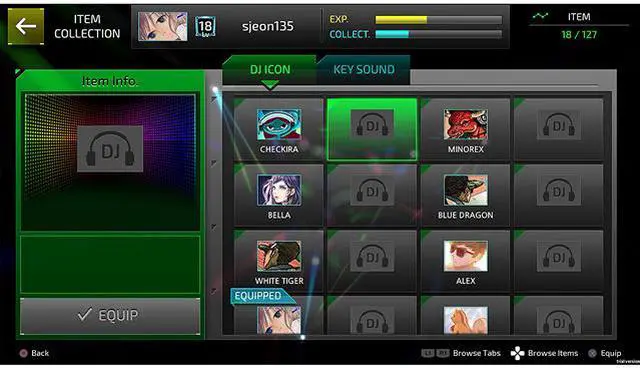Image resolution: width=640 pixels, height=368 pixels.
Task: Click the Browse Items d-pad prompt
Action: coord(544,353)
